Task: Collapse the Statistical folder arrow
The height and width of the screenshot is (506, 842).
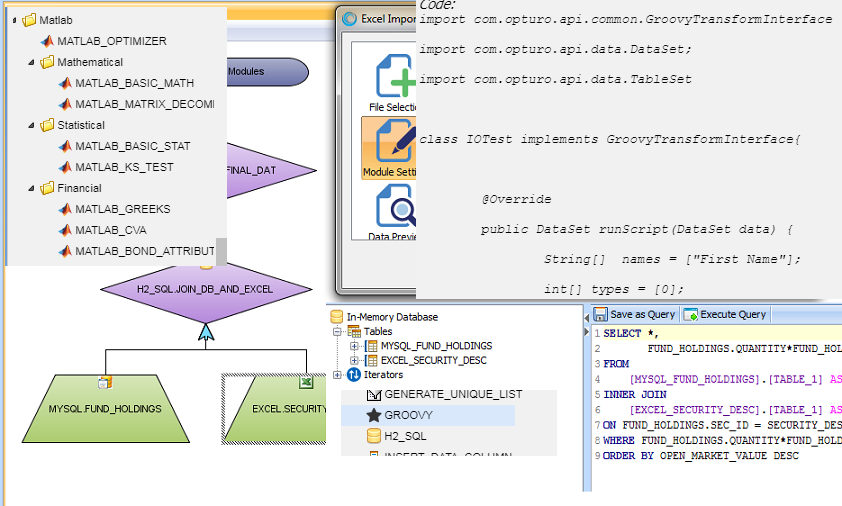Action: [31, 125]
